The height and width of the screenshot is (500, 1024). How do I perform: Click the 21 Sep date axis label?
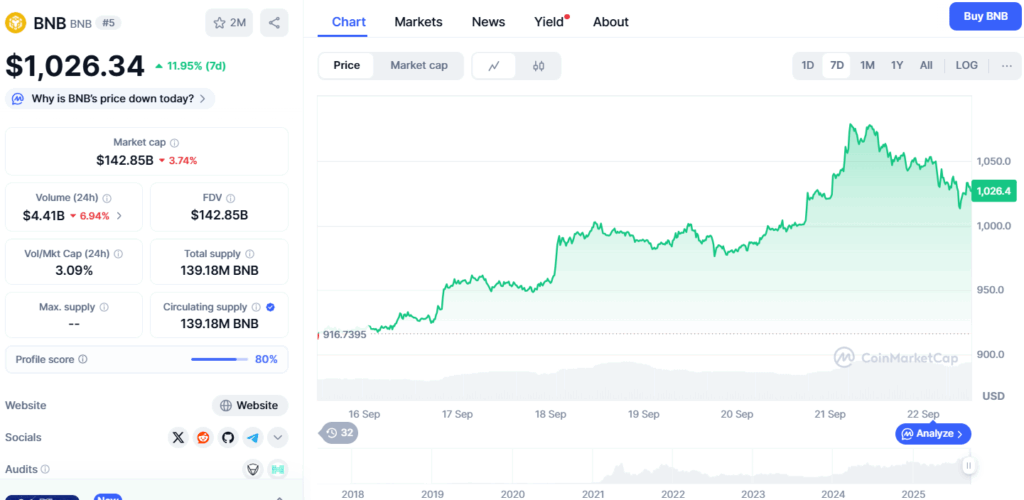pos(830,414)
